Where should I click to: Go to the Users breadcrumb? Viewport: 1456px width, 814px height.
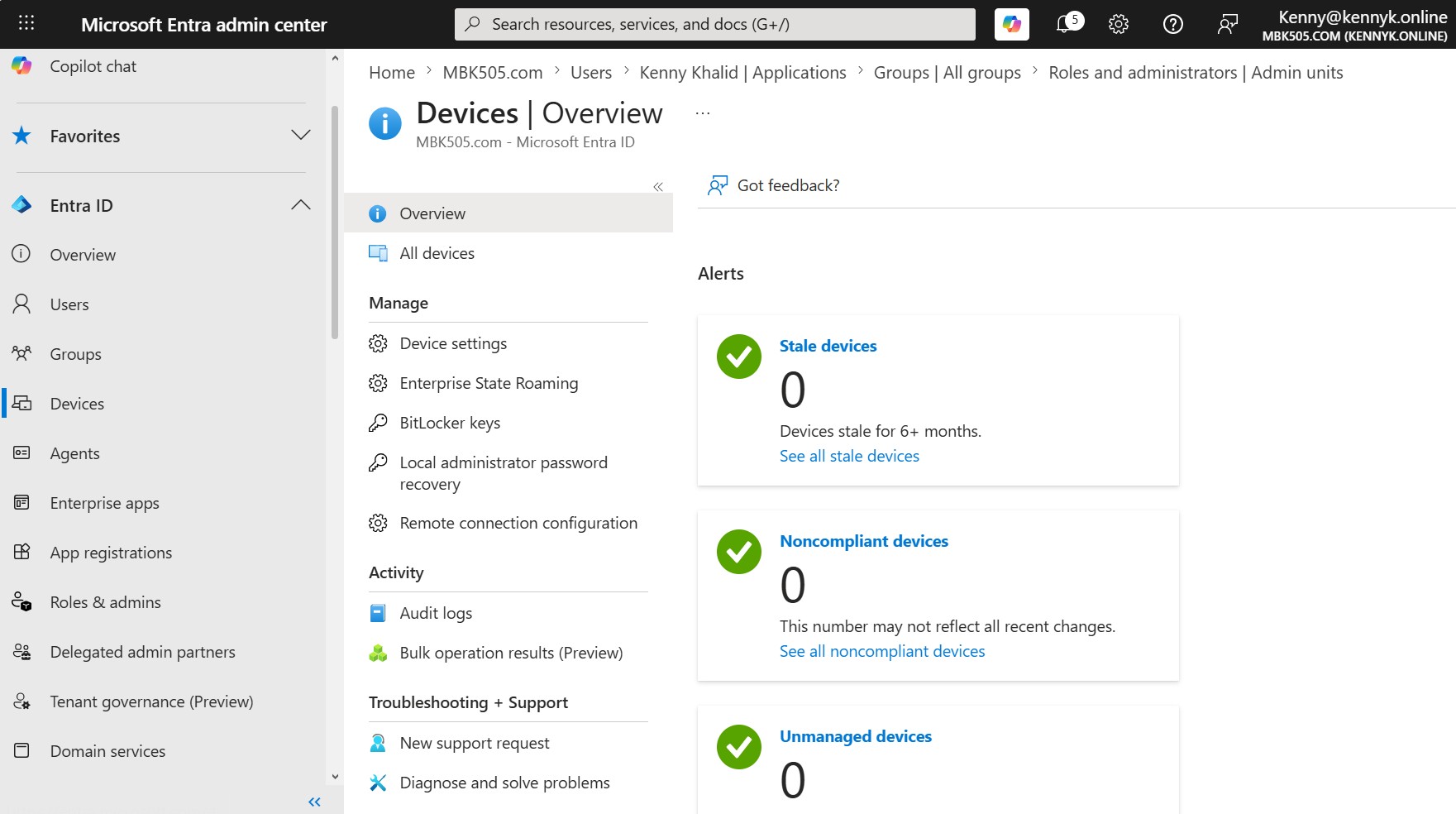click(591, 73)
